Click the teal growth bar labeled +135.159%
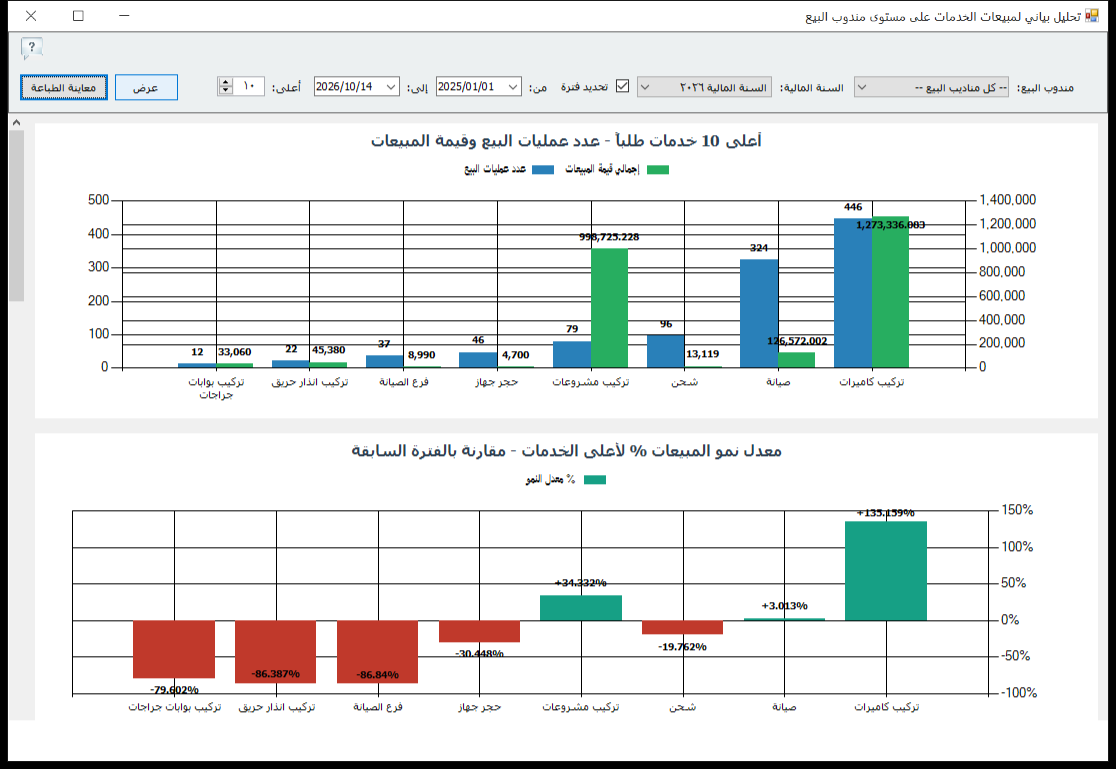The height and width of the screenshot is (769, 1116). pos(886,571)
